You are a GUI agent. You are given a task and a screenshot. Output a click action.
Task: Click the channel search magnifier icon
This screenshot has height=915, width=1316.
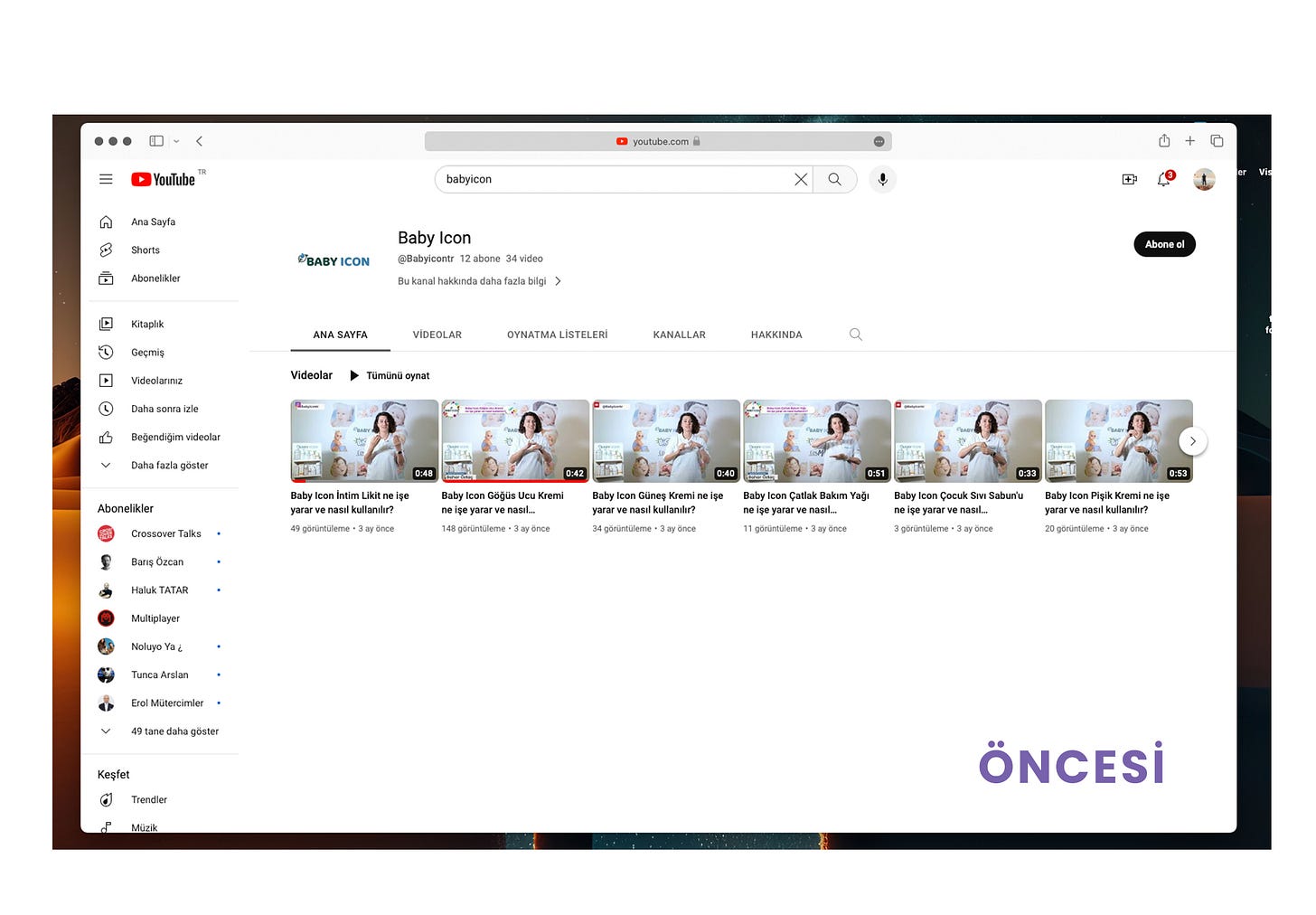(x=856, y=335)
